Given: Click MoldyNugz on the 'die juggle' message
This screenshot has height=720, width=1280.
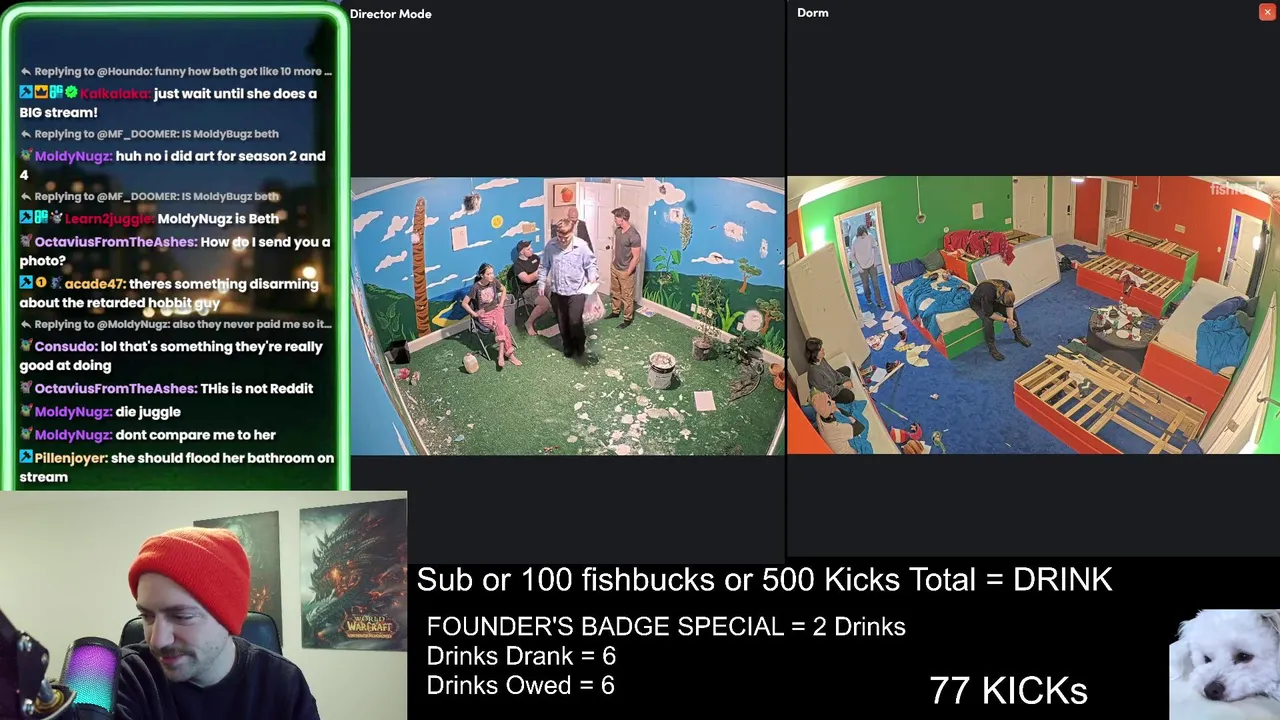Looking at the screenshot, I should [73, 412].
